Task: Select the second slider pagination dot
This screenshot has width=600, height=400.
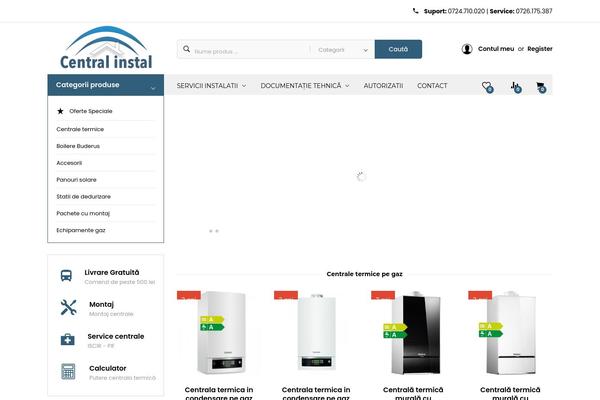Action: [217, 231]
